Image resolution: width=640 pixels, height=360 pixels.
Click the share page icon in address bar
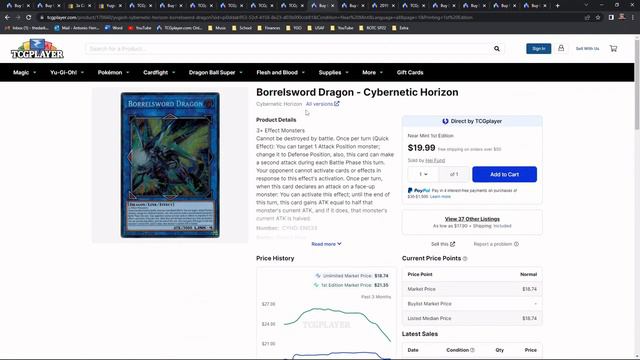(x=587, y=18)
